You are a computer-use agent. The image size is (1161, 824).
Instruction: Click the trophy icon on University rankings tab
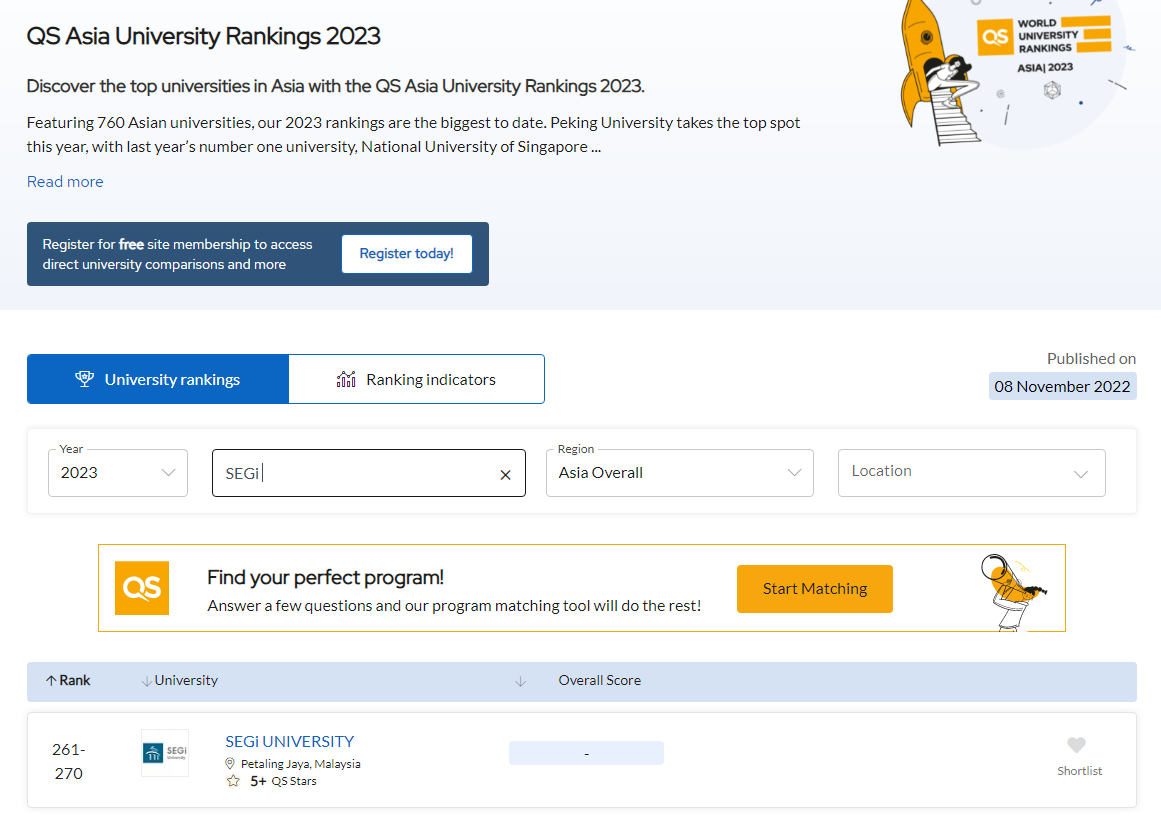84,379
